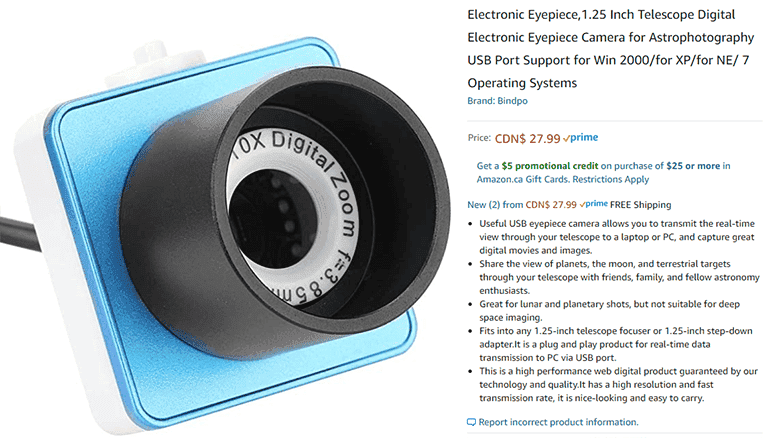Open Report incorrect product information link
776x438 pixels.
(x=558, y=422)
